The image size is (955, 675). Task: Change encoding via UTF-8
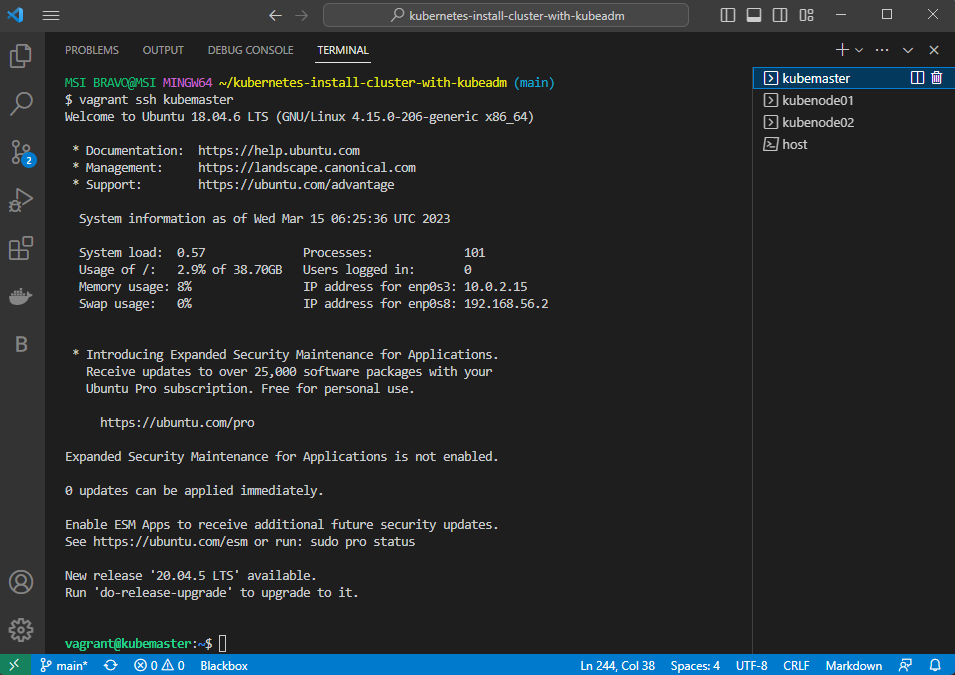(x=752, y=665)
